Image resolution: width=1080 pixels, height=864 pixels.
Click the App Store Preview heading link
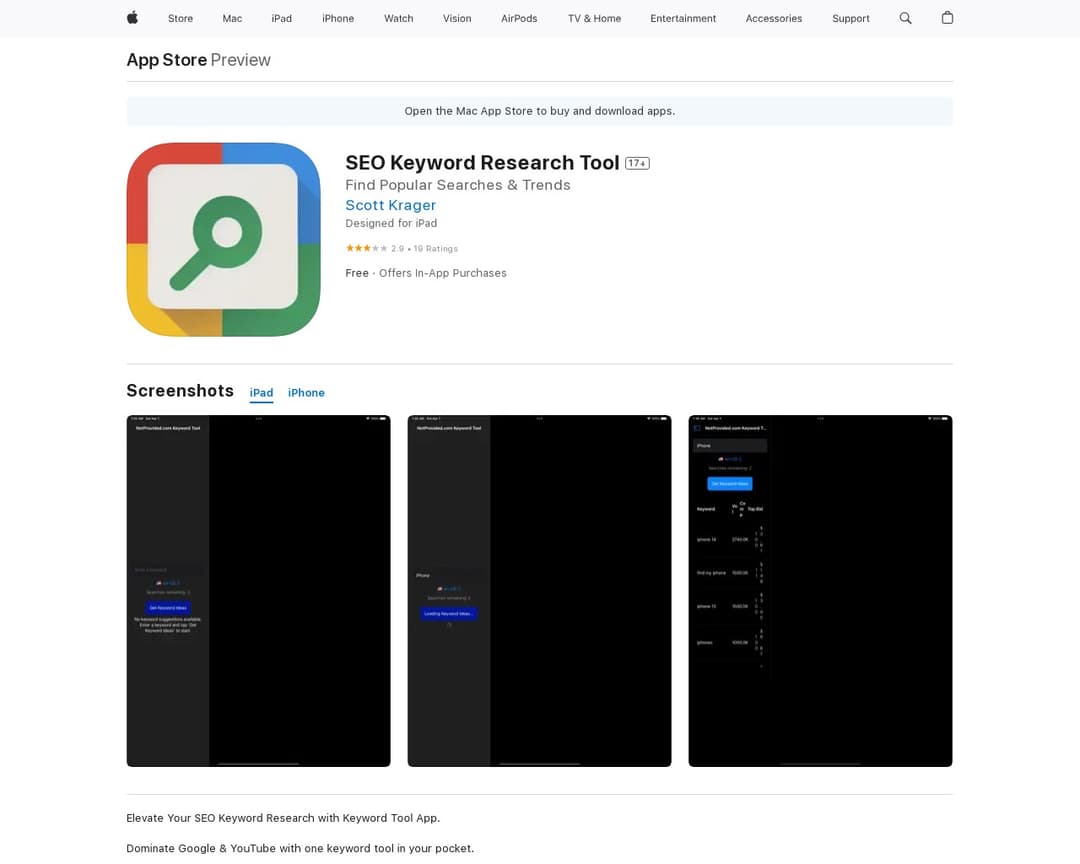tap(166, 60)
